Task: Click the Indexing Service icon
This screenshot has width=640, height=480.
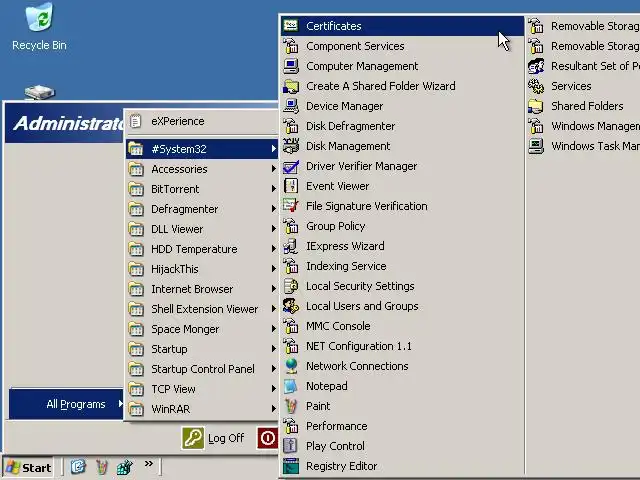Action: click(x=291, y=266)
